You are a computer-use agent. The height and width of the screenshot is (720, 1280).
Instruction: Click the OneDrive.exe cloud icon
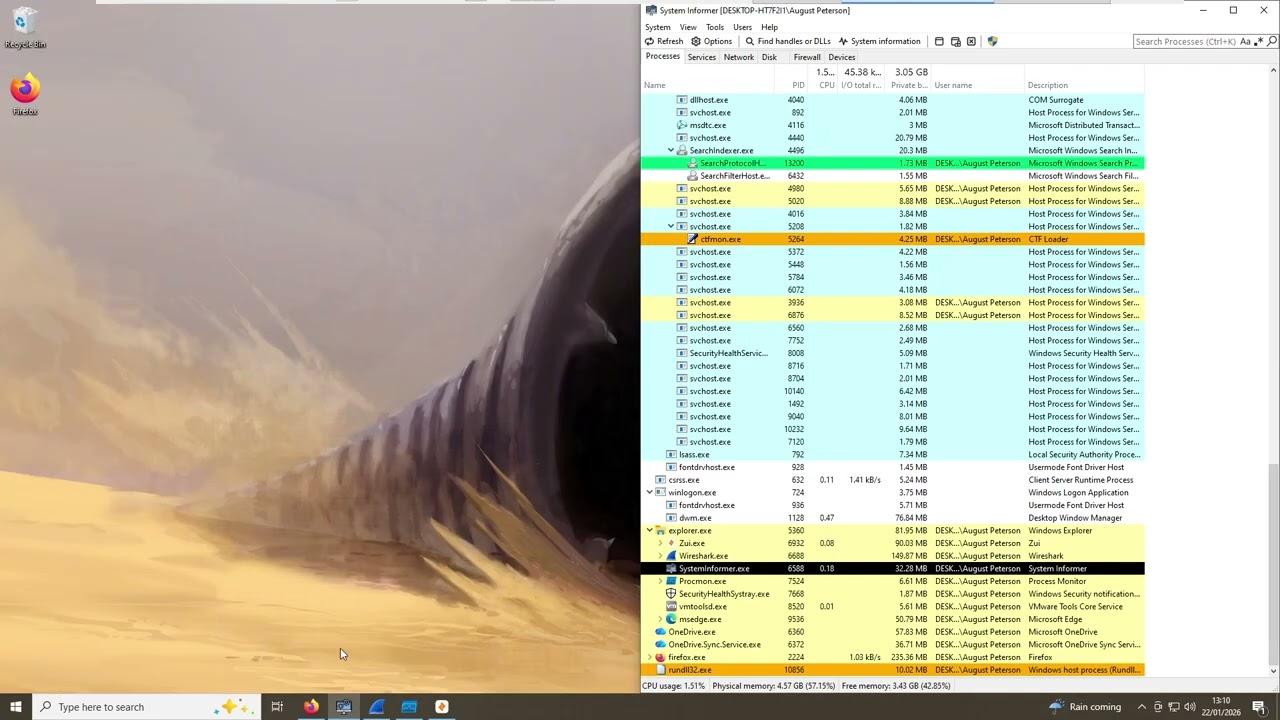click(660, 632)
